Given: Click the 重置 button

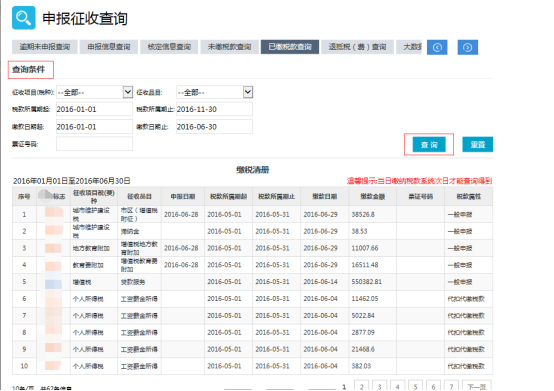Looking at the screenshot, I should click(x=477, y=144).
